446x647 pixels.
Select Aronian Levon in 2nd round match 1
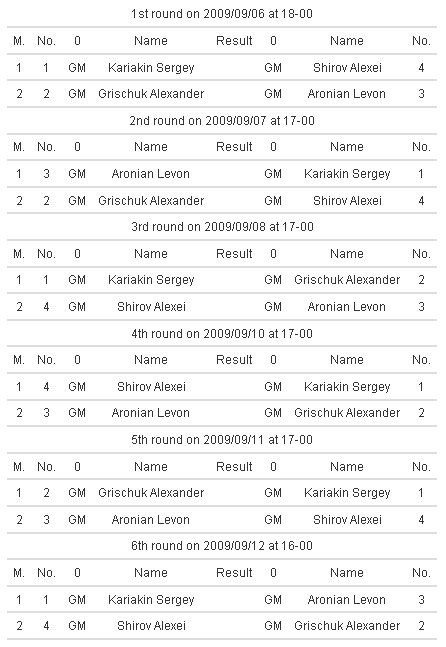tap(151, 174)
